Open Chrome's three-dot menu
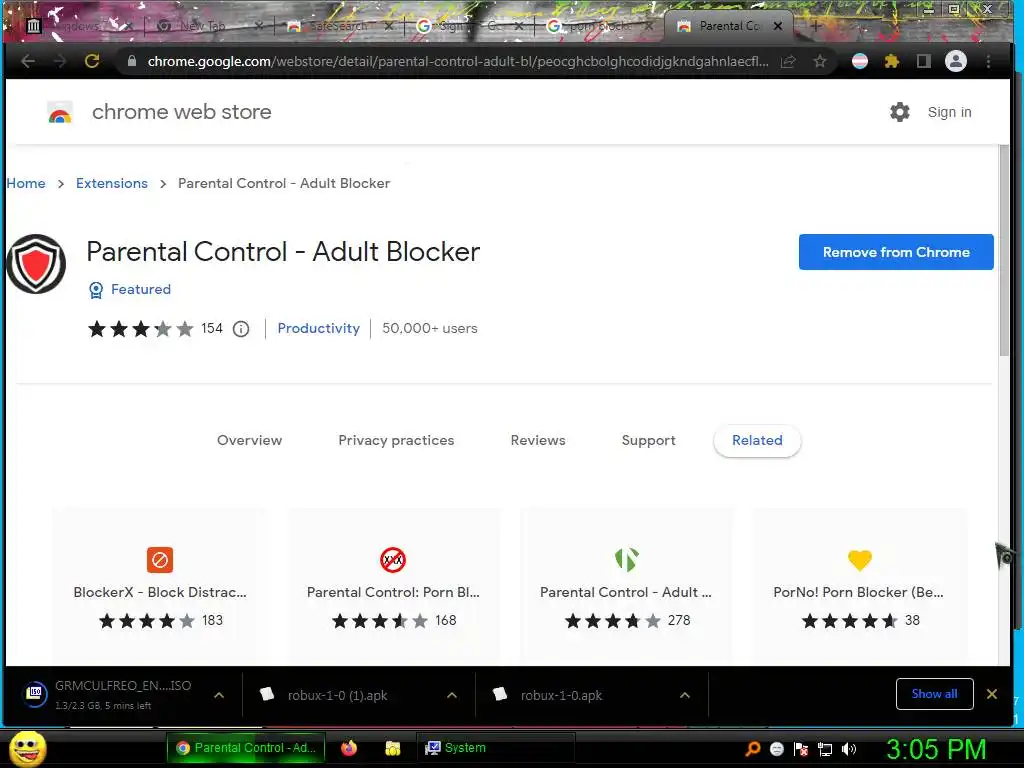 [x=989, y=61]
